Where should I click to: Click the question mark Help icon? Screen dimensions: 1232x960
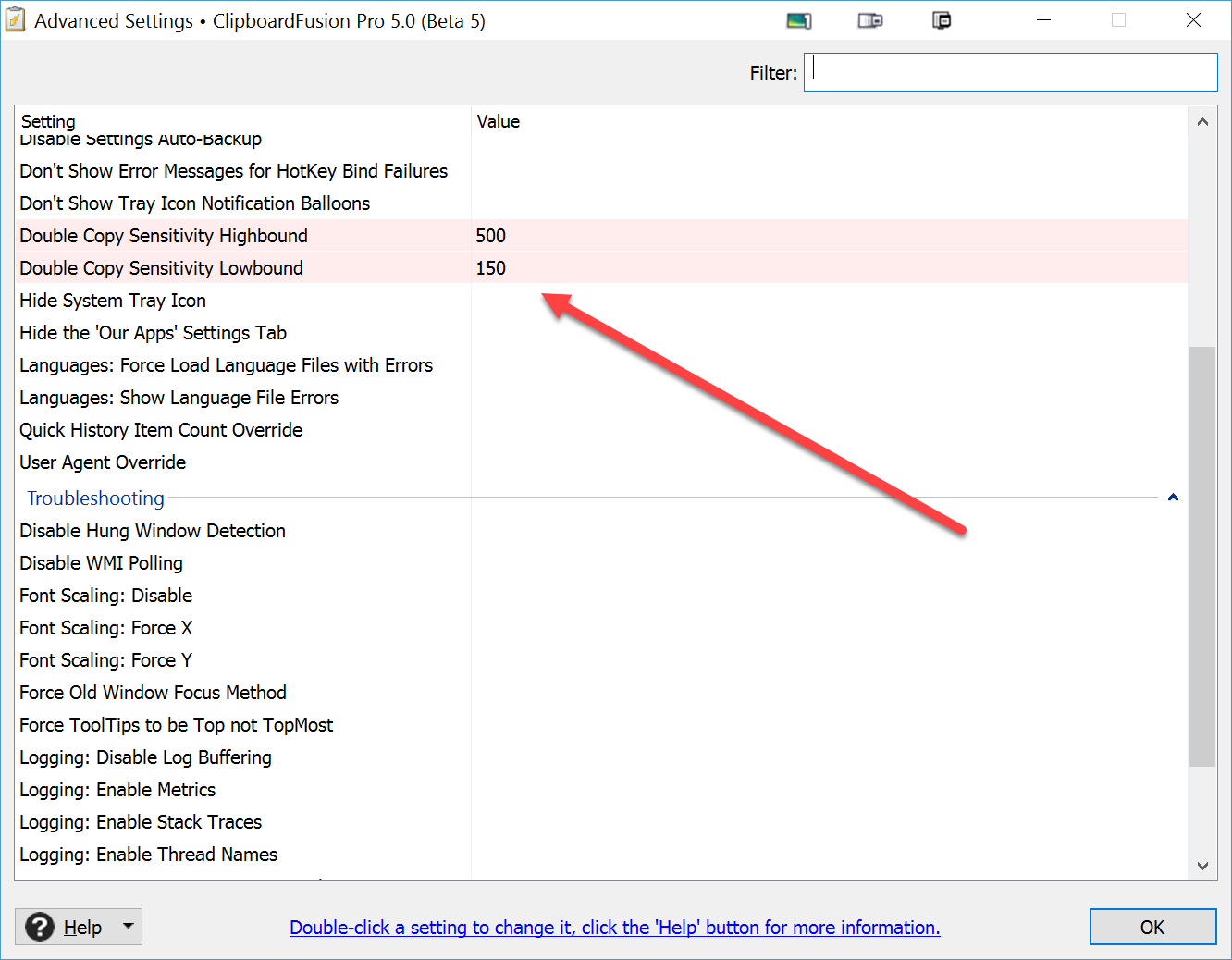[40, 927]
